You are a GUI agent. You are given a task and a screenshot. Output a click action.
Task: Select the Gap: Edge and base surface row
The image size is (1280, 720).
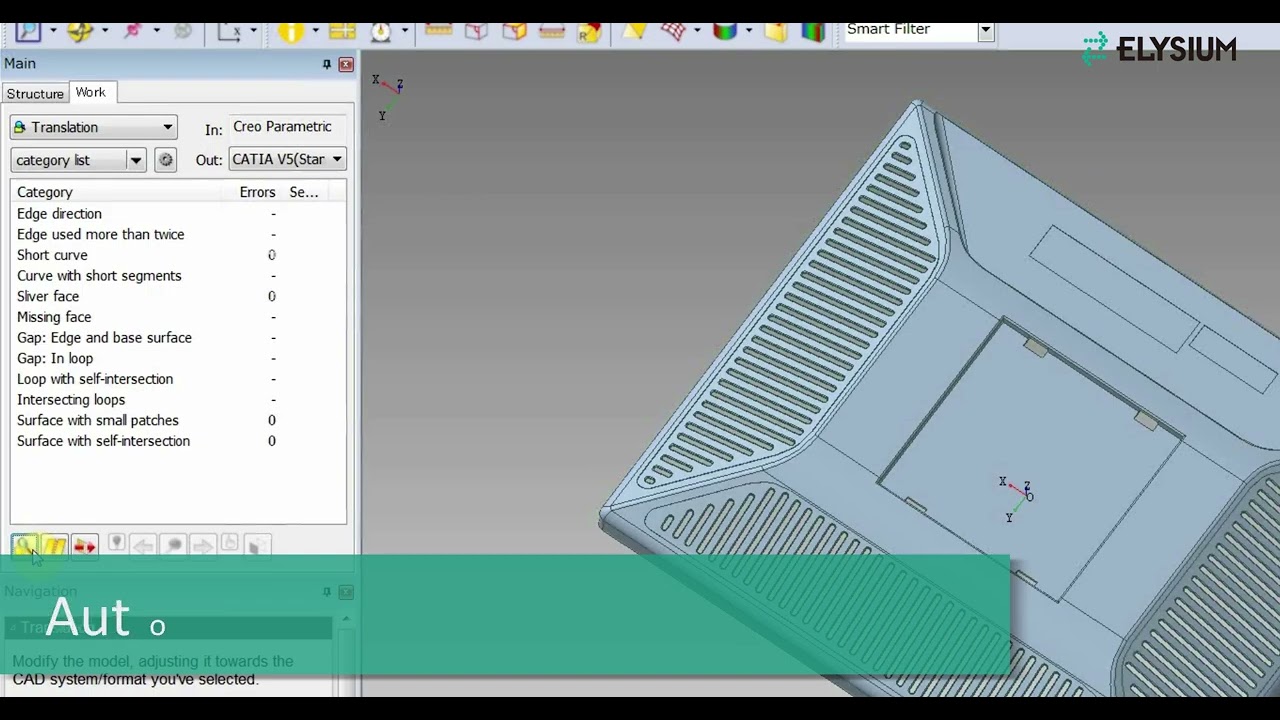pos(178,338)
